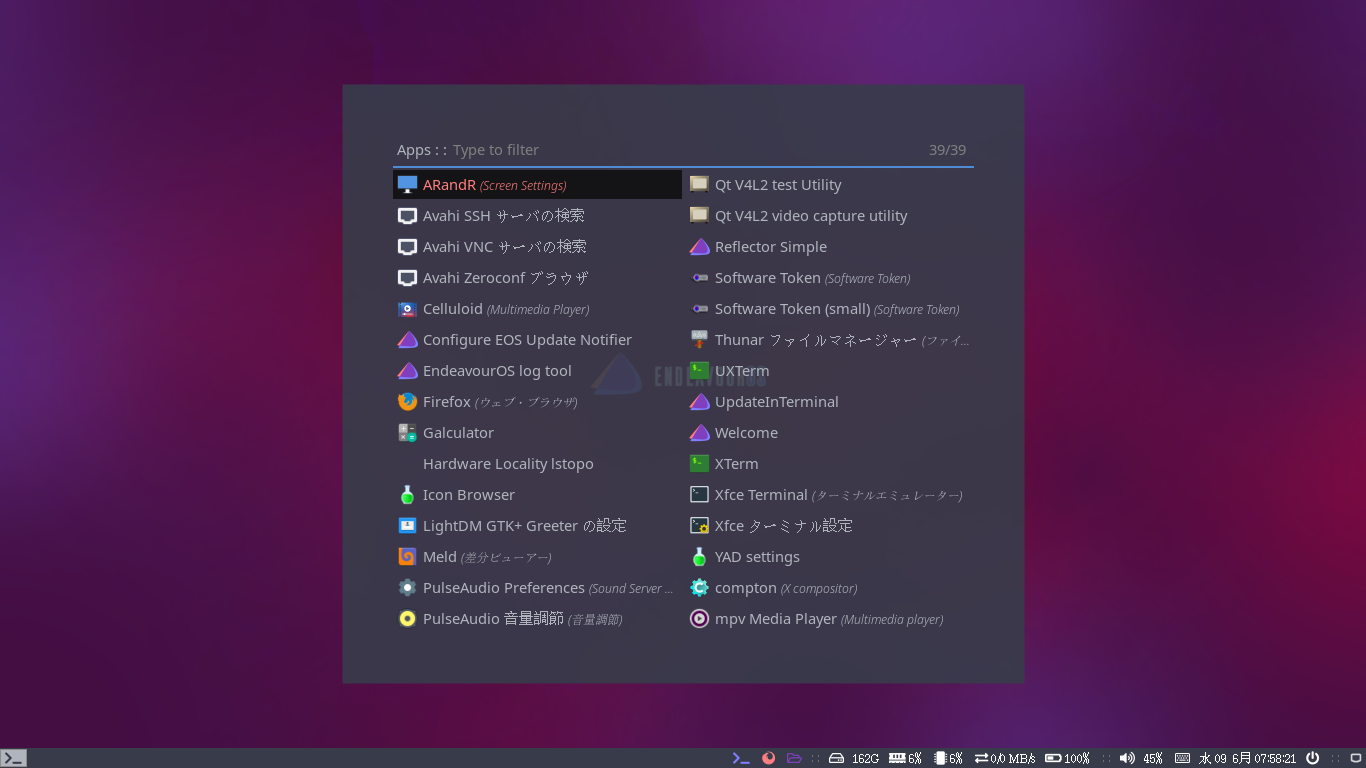
Task: Launch Meld diff viewer icon
Action: coord(407,557)
